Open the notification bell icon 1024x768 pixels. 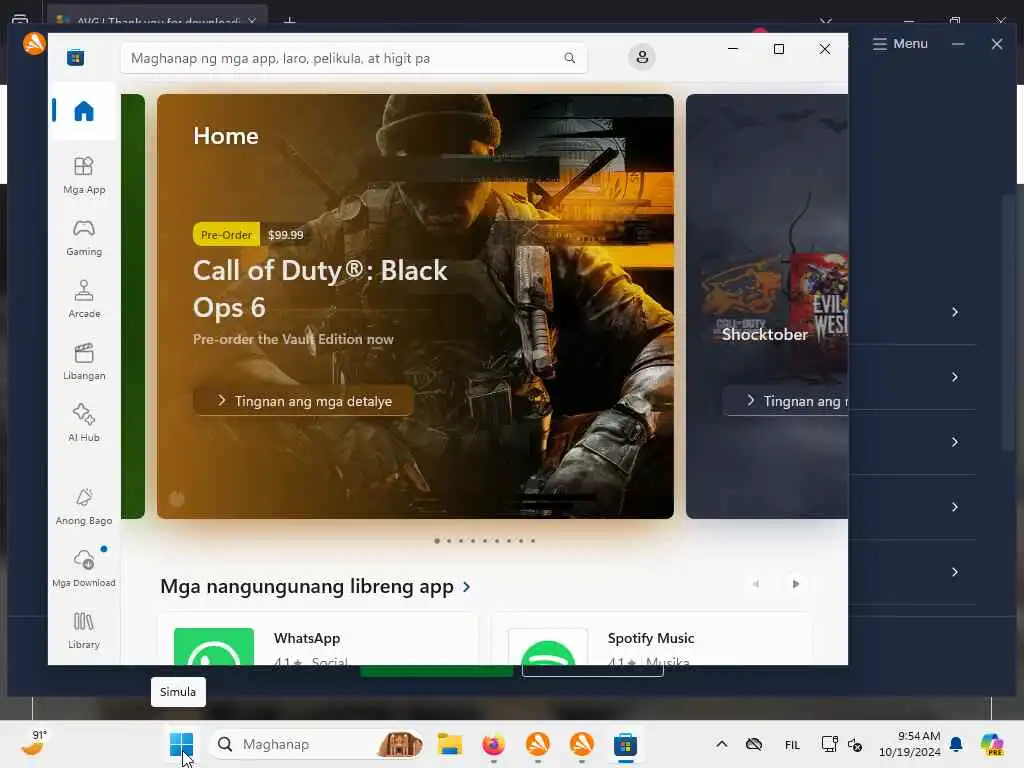pos(956,744)
